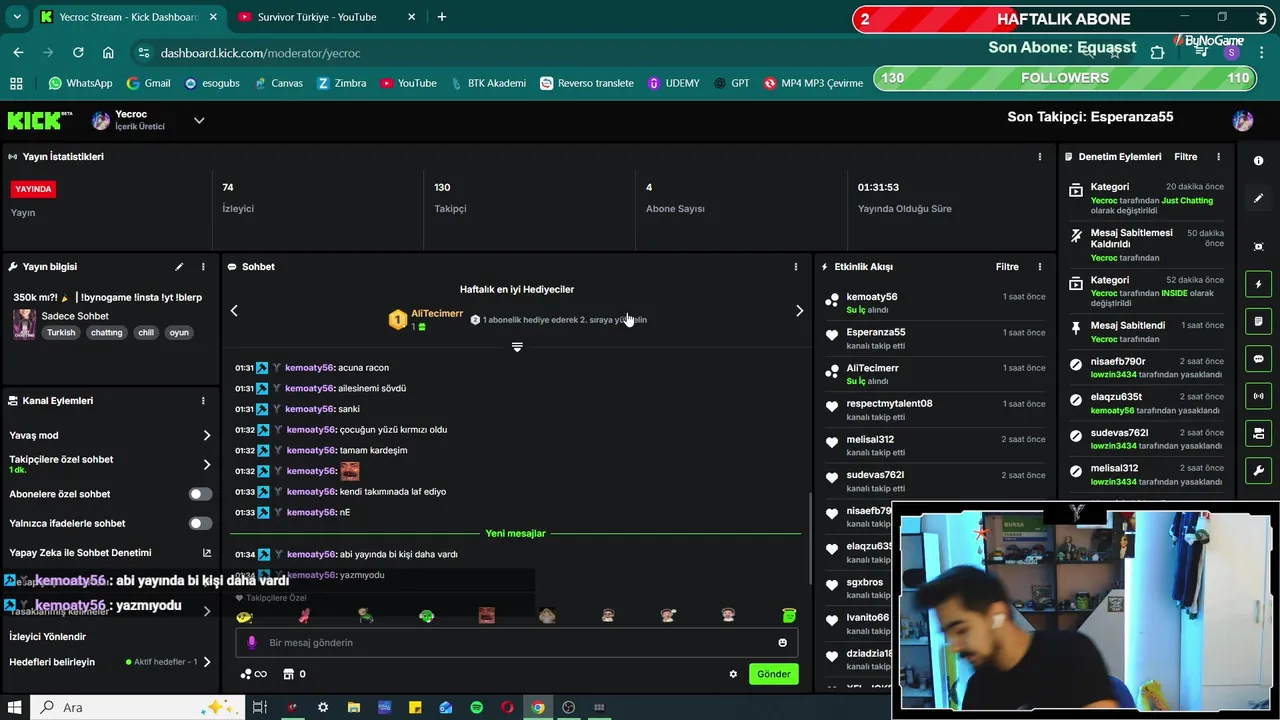
Task: Open File Explorer from taskbar
Action: [354, 707]
